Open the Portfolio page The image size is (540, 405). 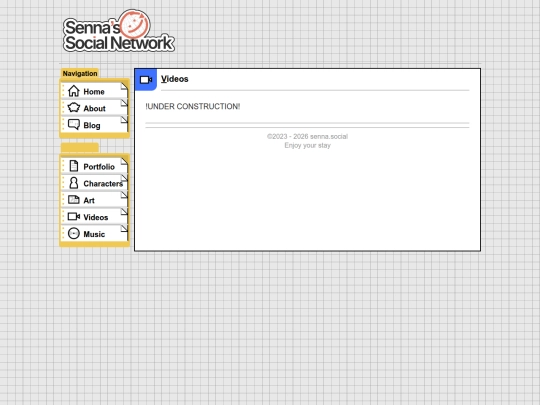94,166
